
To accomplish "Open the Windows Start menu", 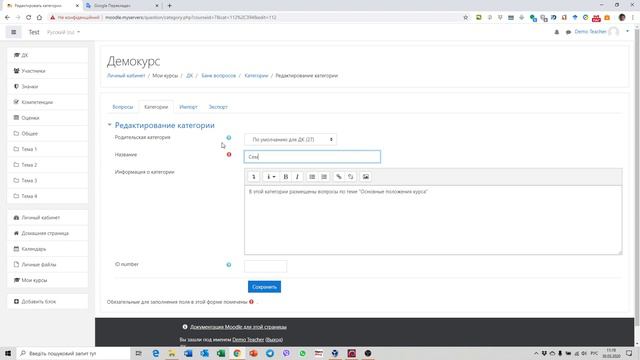I will [x=8, y=353].
